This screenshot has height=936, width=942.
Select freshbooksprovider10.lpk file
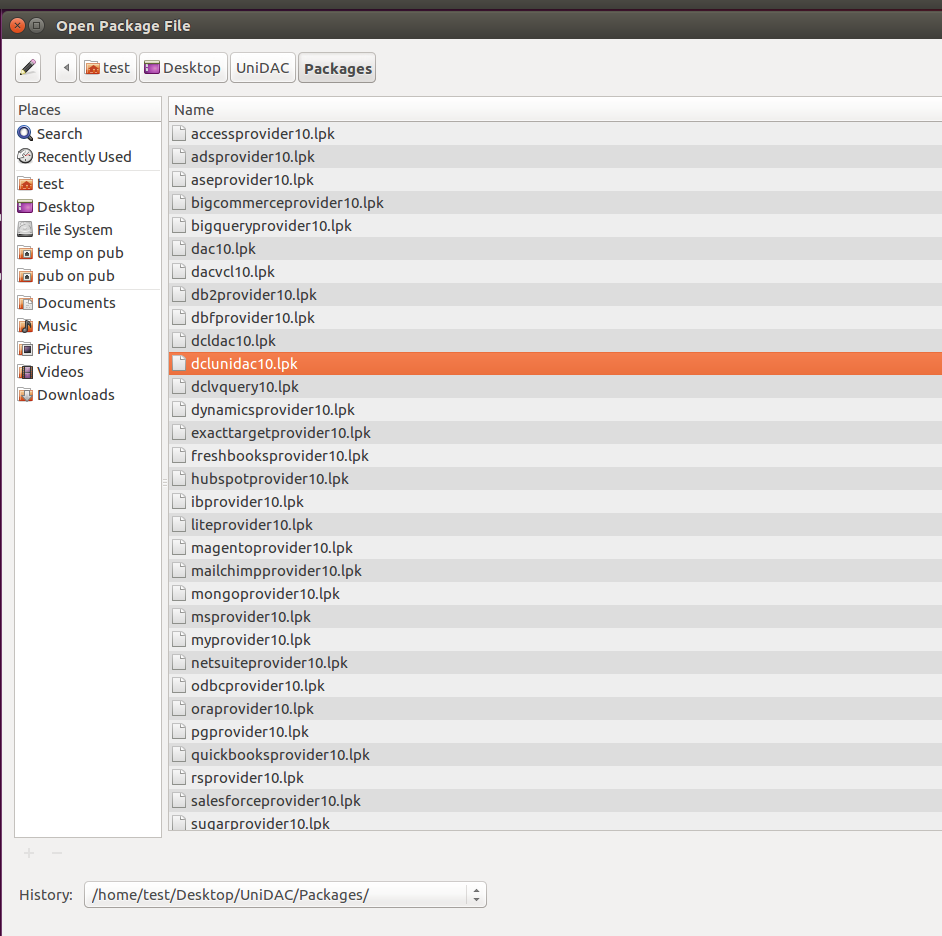556,456
